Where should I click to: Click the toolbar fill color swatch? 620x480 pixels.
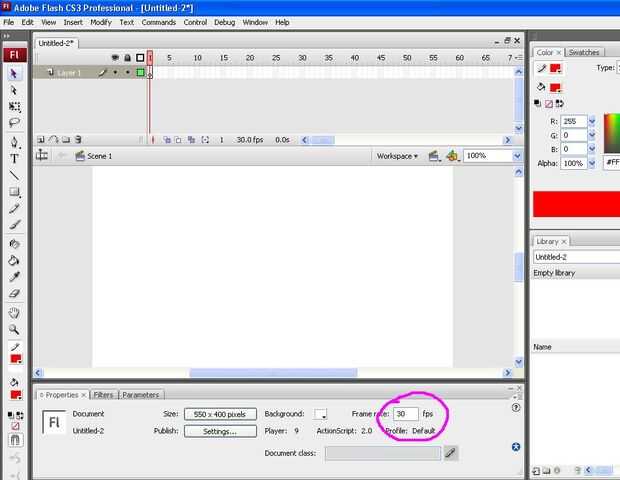(x=16, y=395)
